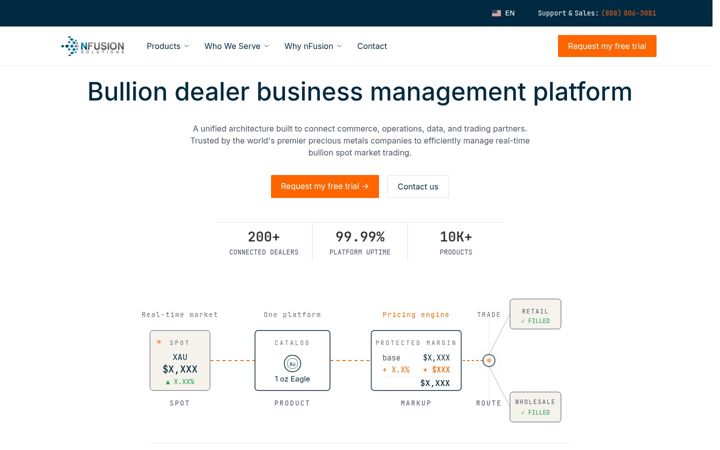Click the ROUTE label
The height and width of the screenshot is (450, 720).
(489, 403)
